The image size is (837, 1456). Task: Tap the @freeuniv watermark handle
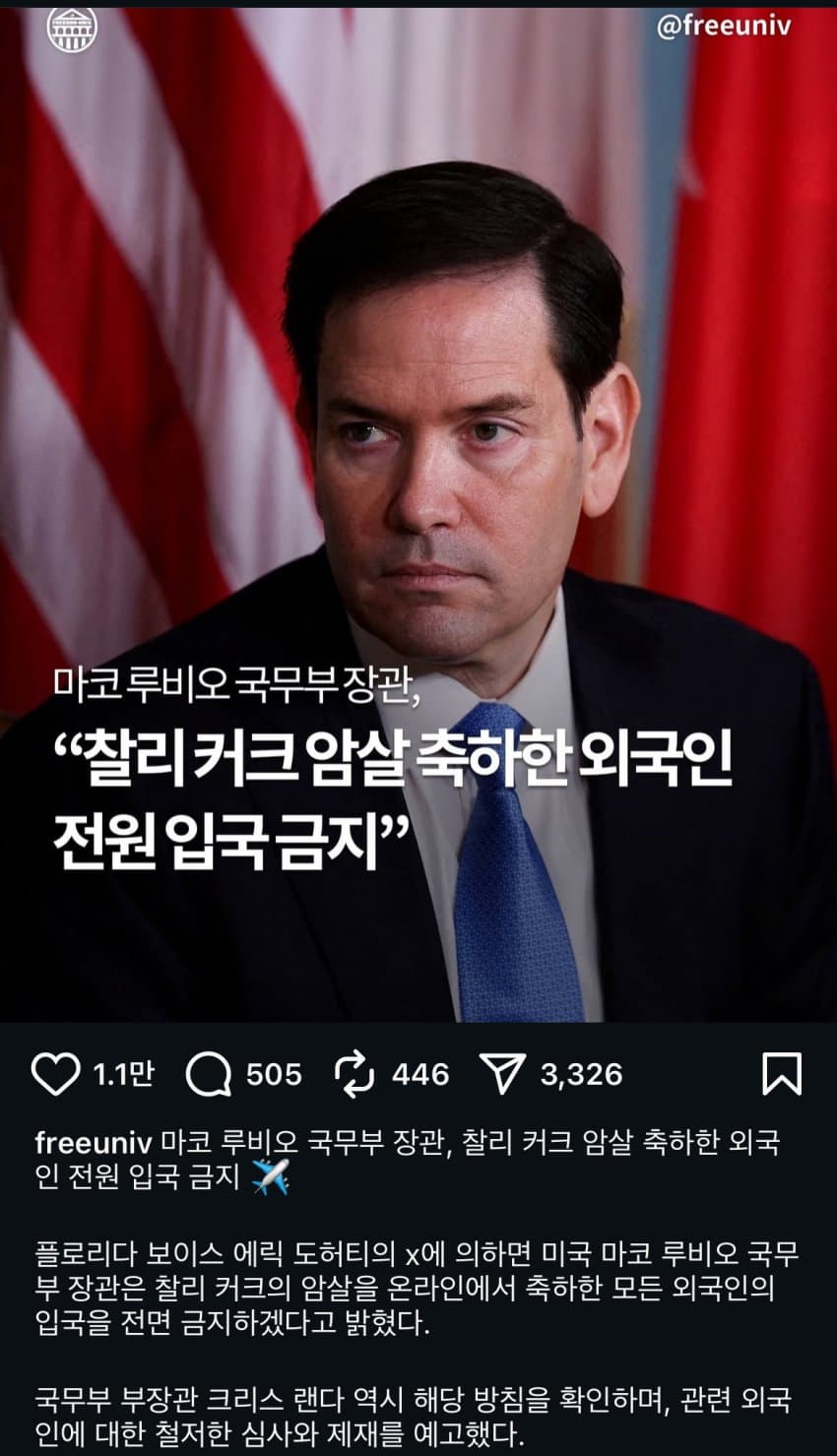(724, 26)
